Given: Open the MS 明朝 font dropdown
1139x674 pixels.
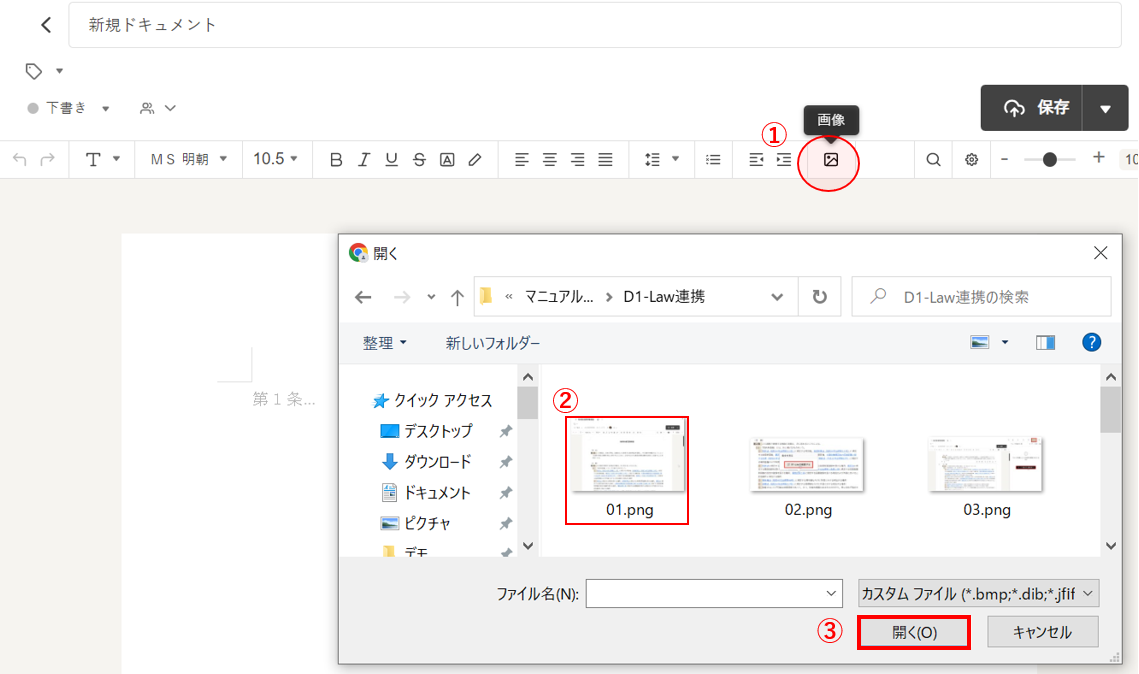Looking at the screenshot, I should 189,159.
